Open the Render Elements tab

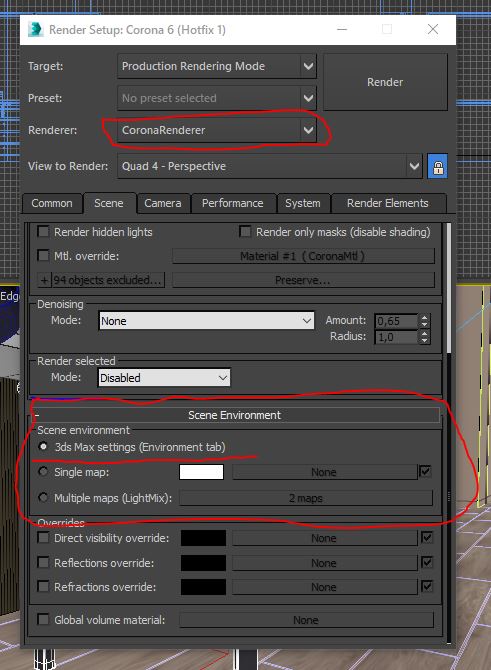point(388,203)
